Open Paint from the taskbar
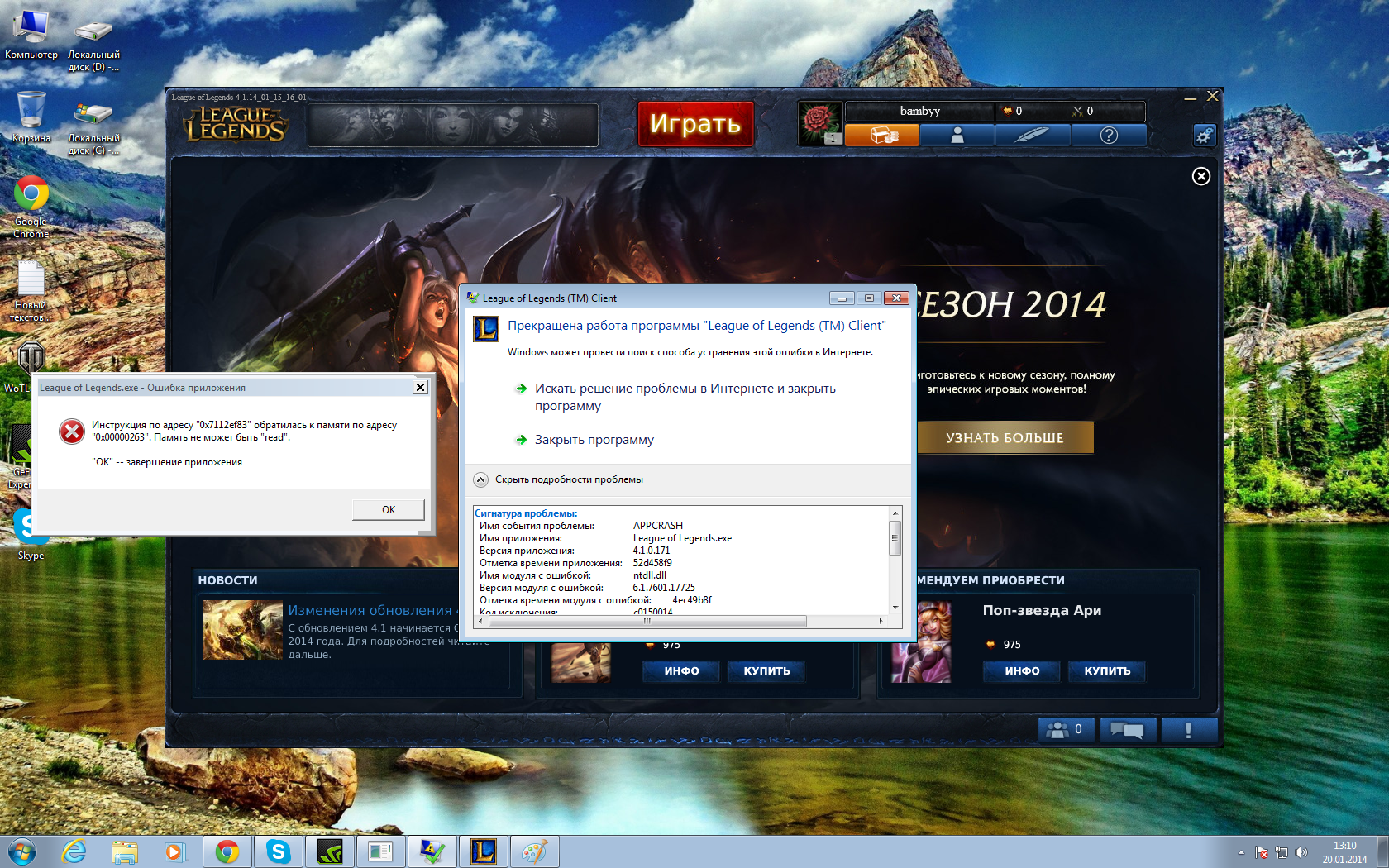The image size is (1389, 868). [534, 851]
